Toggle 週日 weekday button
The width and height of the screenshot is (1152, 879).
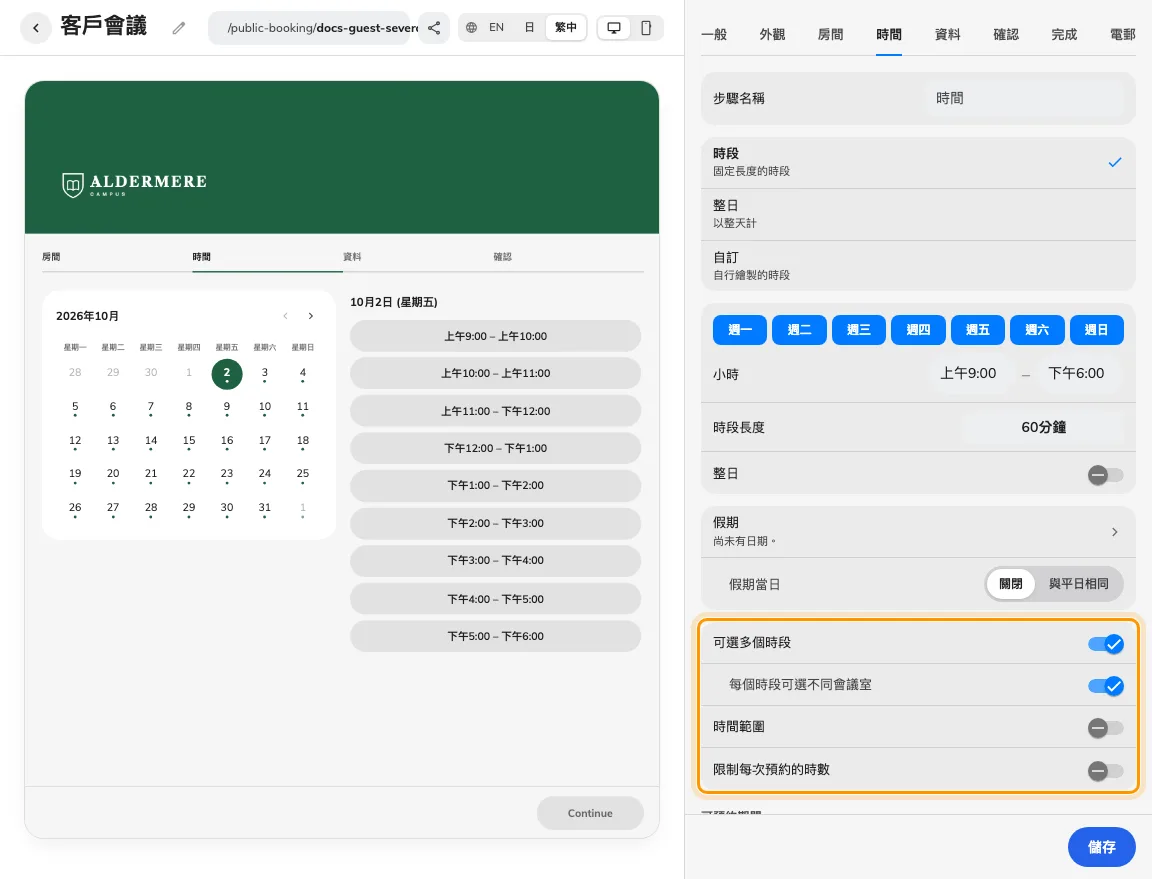point(1097,330)
